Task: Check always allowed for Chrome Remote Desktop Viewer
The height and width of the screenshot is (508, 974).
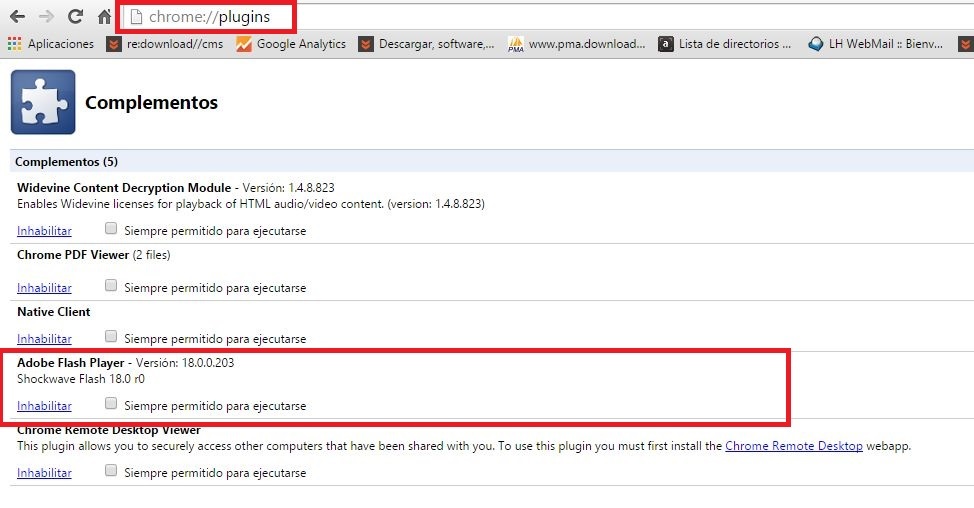Action: click(111, 470)
